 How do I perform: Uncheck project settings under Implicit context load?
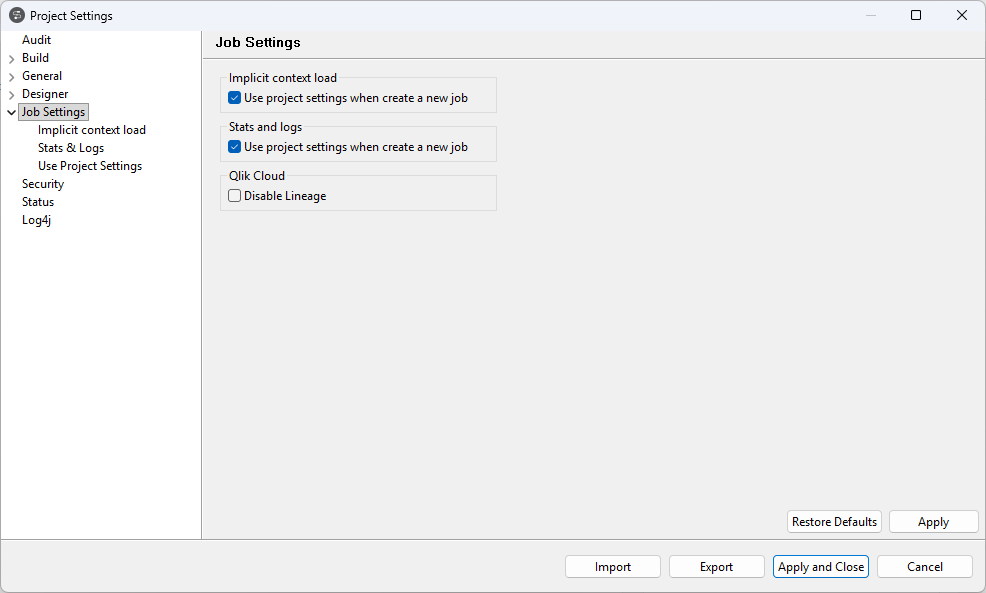tap(234, 97)
